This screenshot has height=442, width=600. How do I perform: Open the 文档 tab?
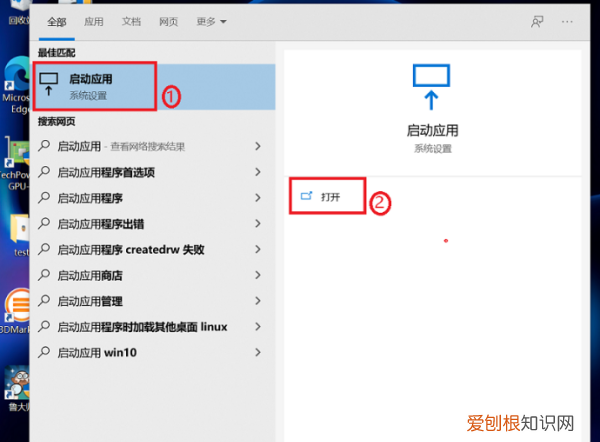[131, 21]
